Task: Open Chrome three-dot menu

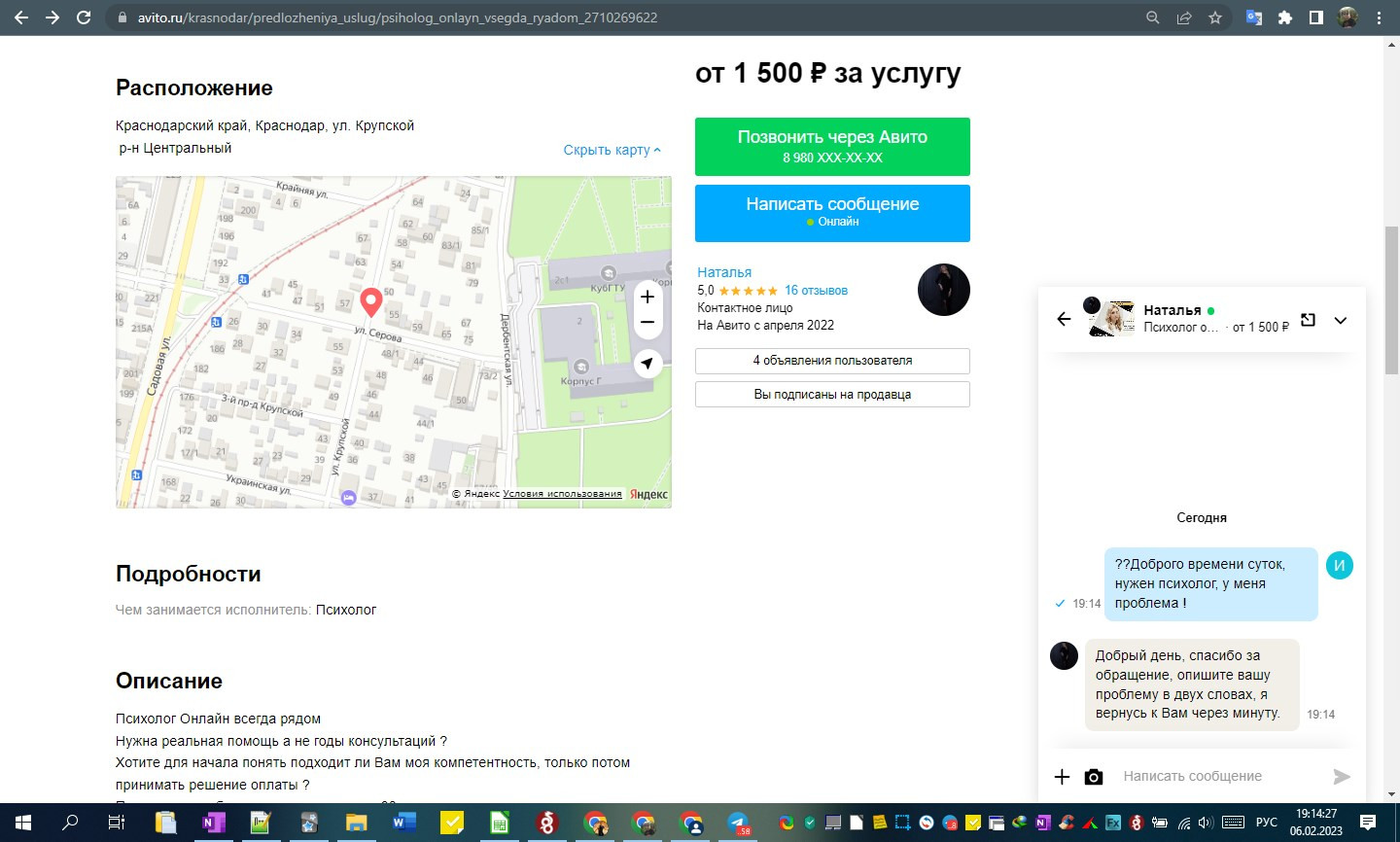Action: [x=1379, y=18]
